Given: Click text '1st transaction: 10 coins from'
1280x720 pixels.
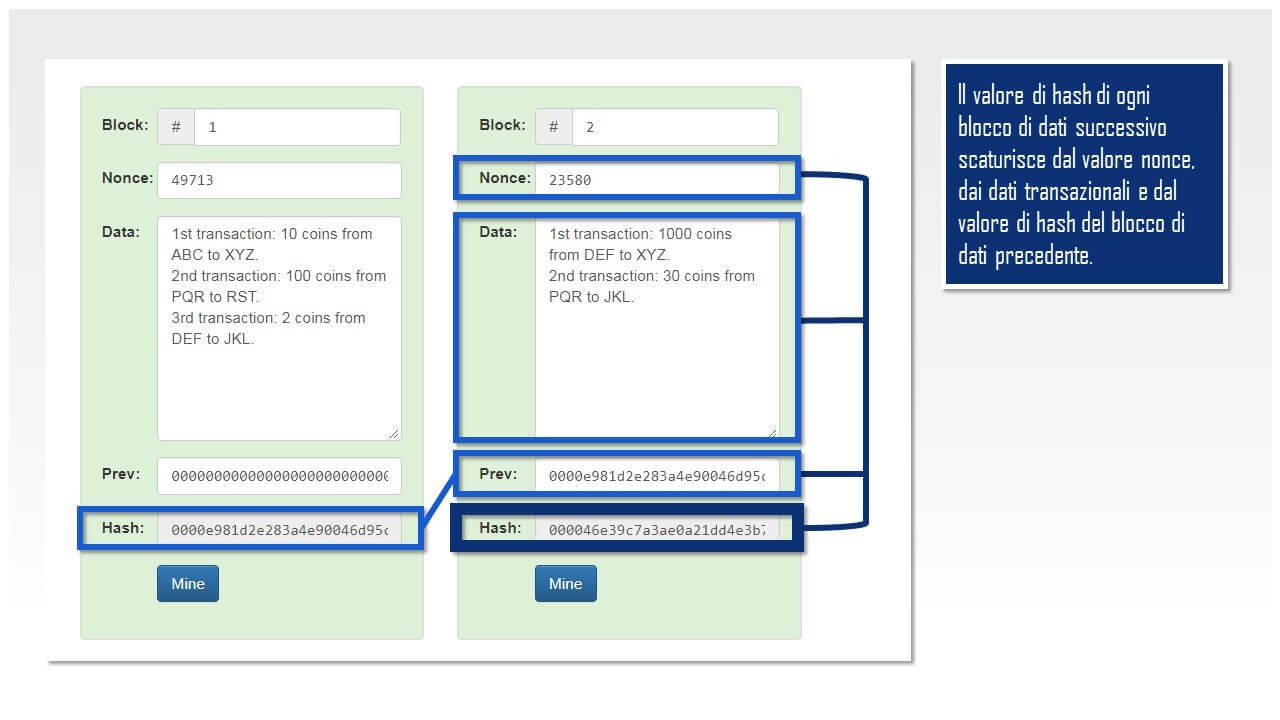Looking at the screenshot, I should [272, 234].
